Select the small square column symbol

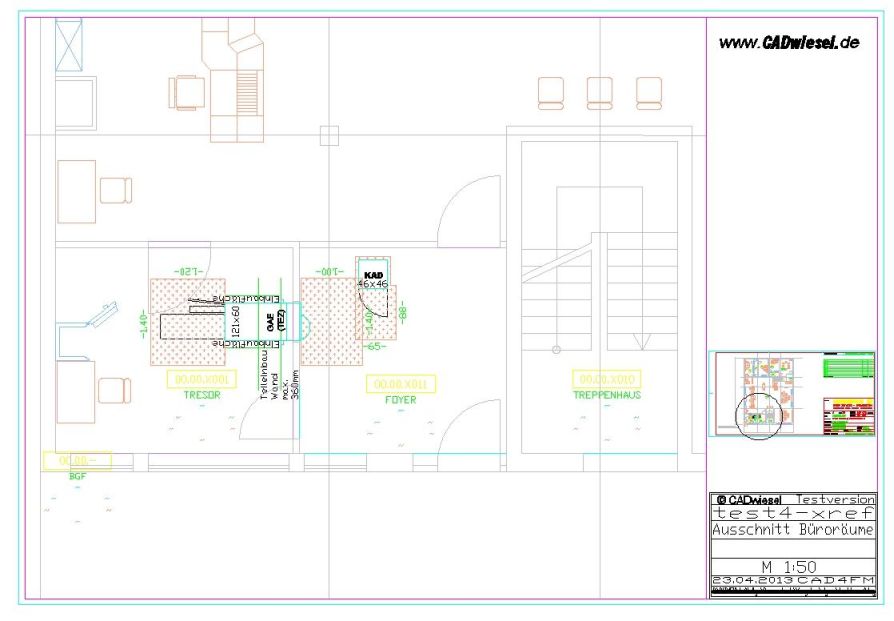(328, 135)
